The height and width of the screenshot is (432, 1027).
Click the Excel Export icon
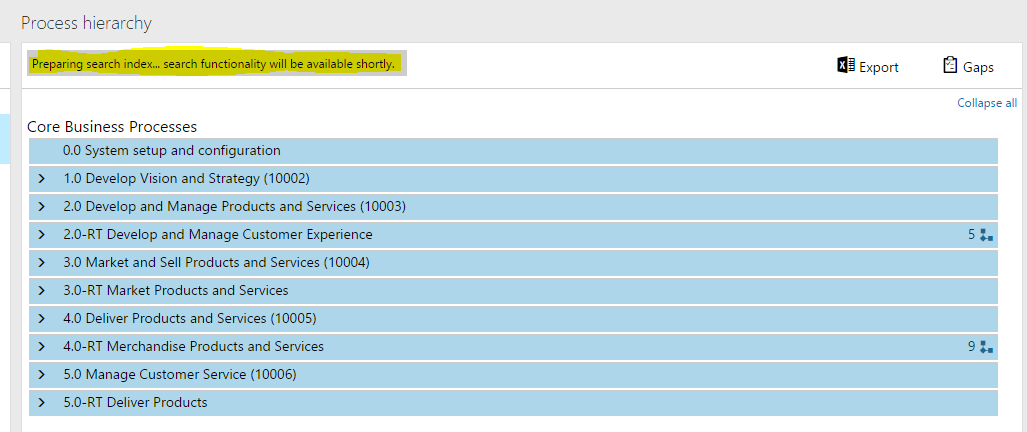(845, 66)
